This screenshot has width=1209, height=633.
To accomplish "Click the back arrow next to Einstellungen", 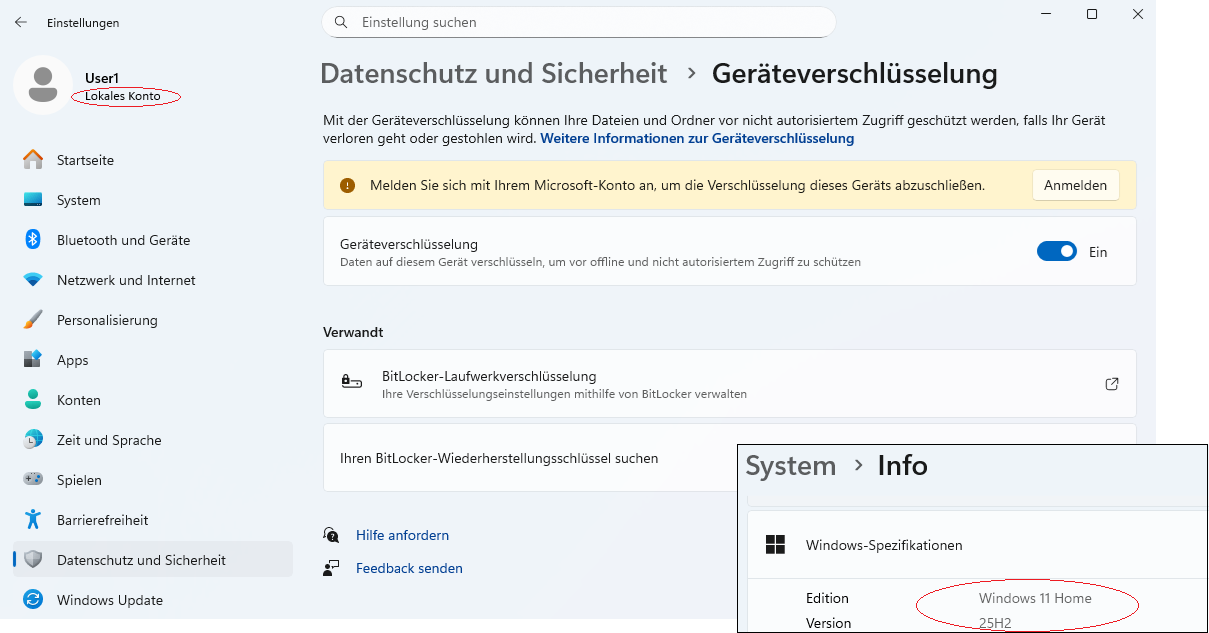I will point(21,21).
